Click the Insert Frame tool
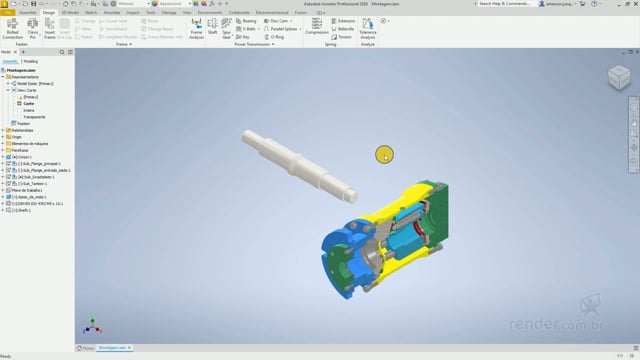The width and height of the screenshot is (640, 360). [x=49, y=28]
